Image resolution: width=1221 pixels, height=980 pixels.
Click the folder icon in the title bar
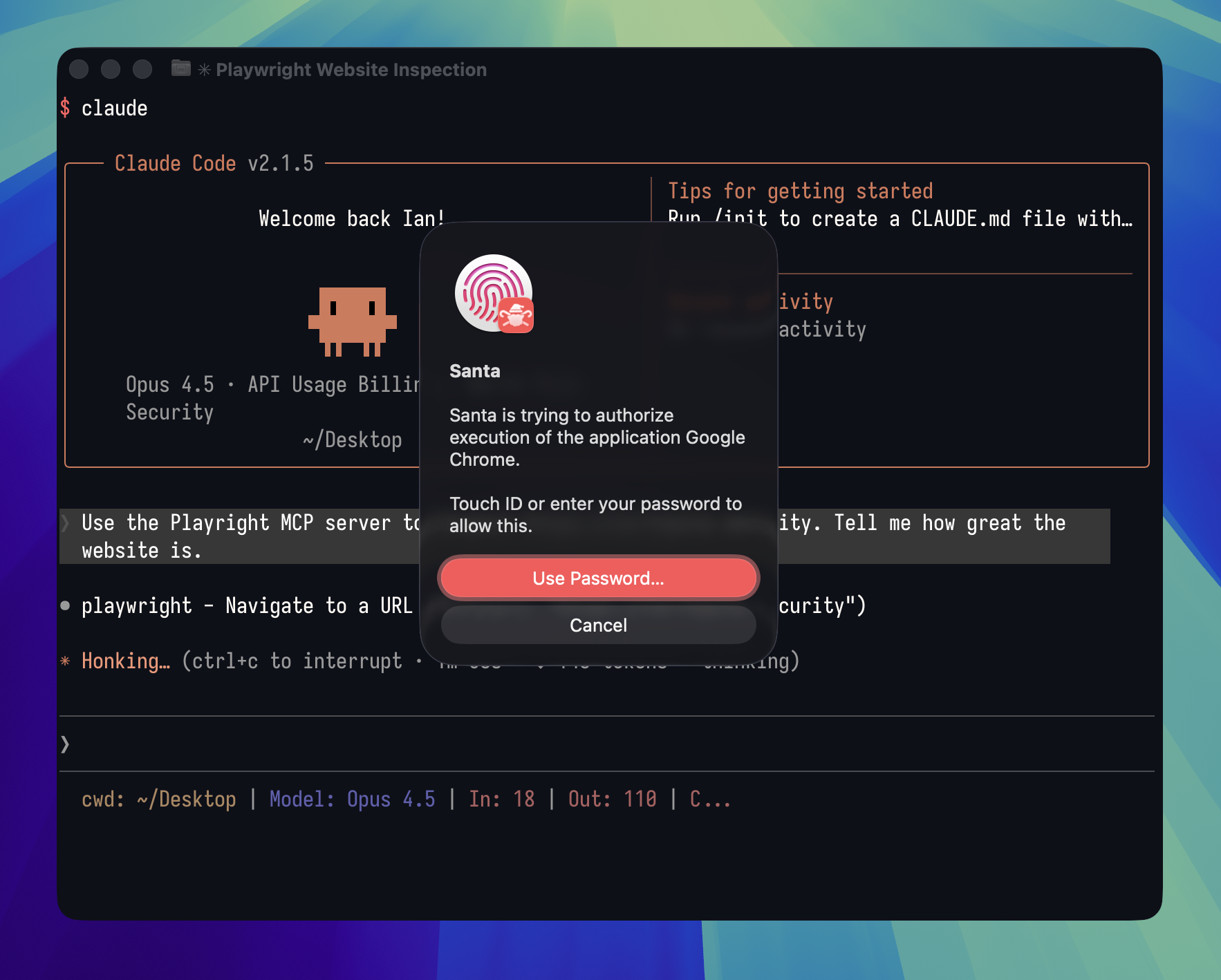[x=180, y=68]
